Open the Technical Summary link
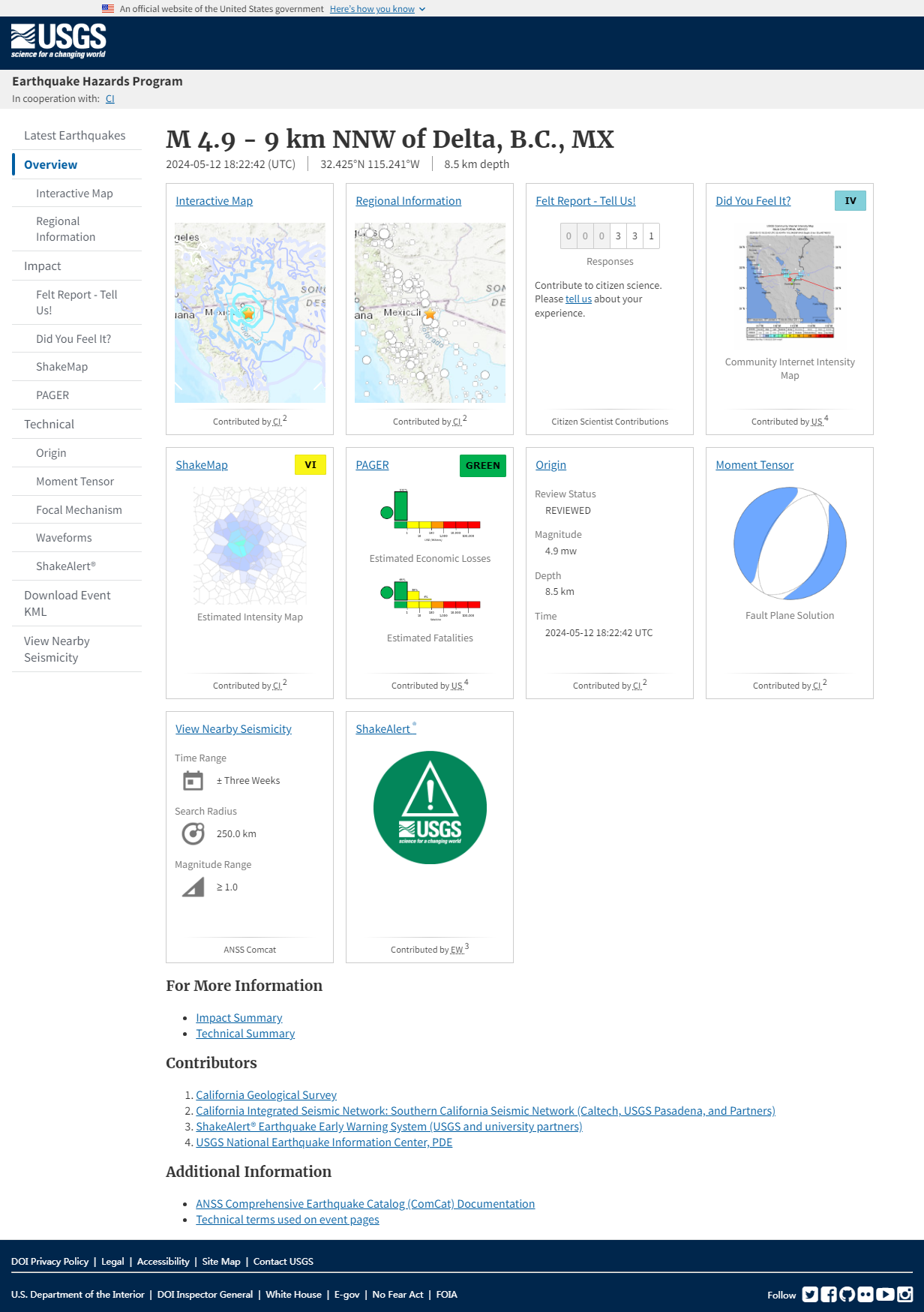 (x=245, y=1034)
